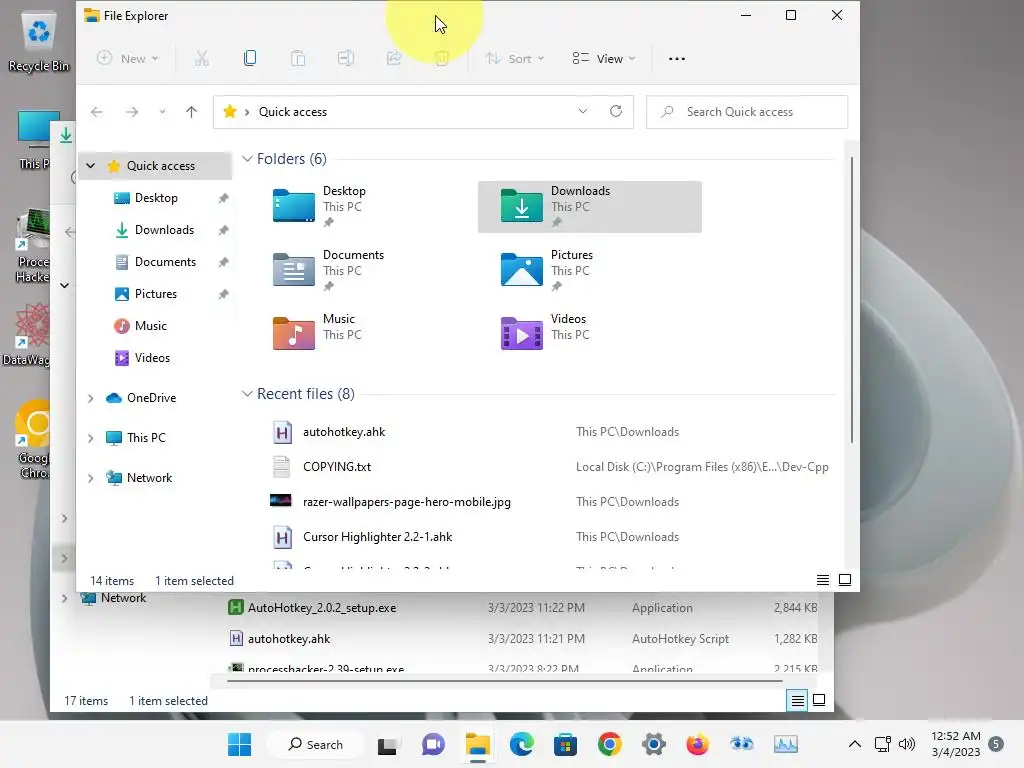
Task: Click the vertical scrollbar in file list
Action: tap(852, 300)
